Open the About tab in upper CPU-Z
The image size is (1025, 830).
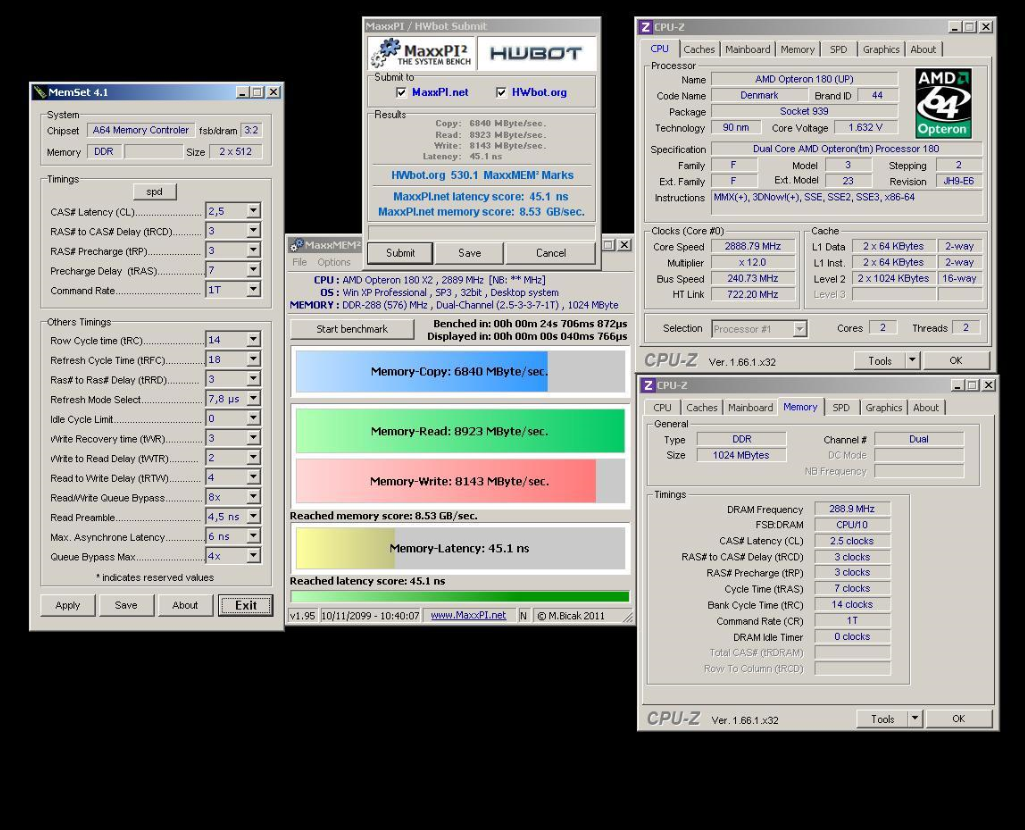(922, 49)
